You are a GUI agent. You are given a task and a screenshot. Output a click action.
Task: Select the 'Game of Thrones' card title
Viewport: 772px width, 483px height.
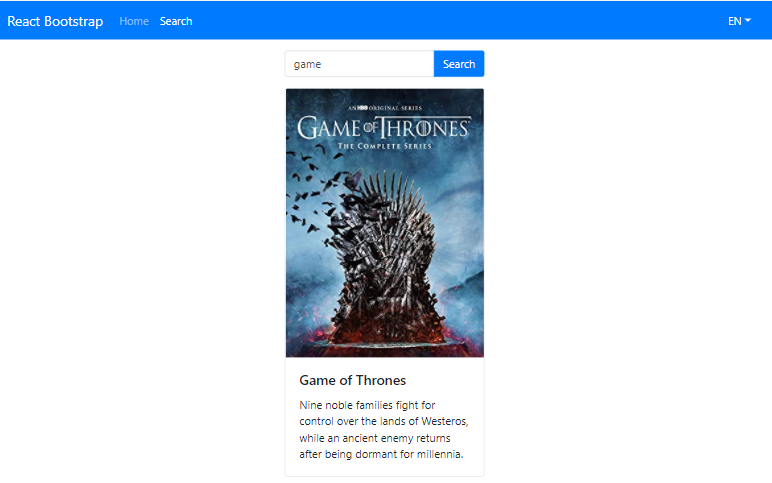pyautogui.click(x=353, y=380)
